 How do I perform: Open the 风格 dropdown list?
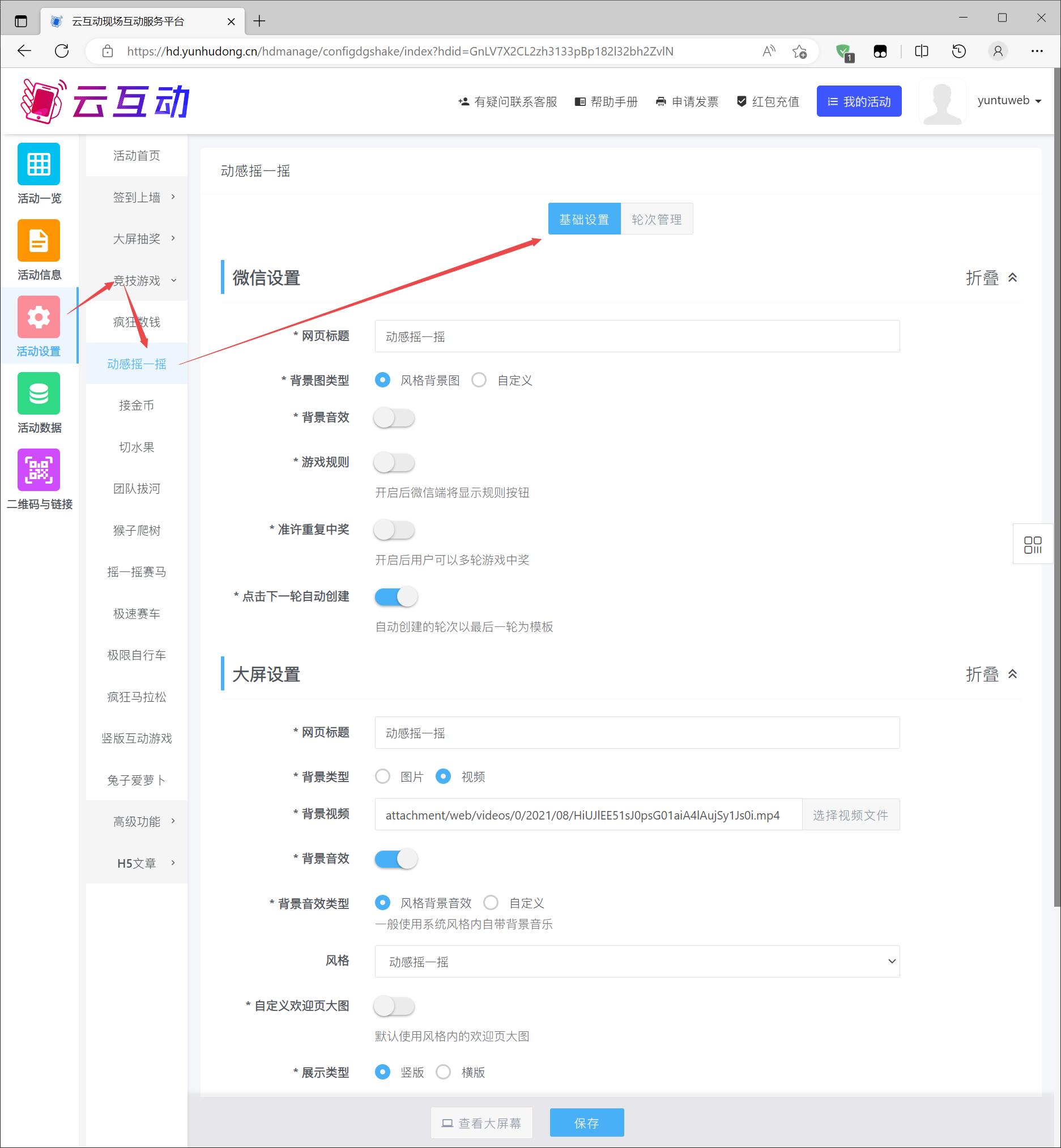(x=637, y=962)
